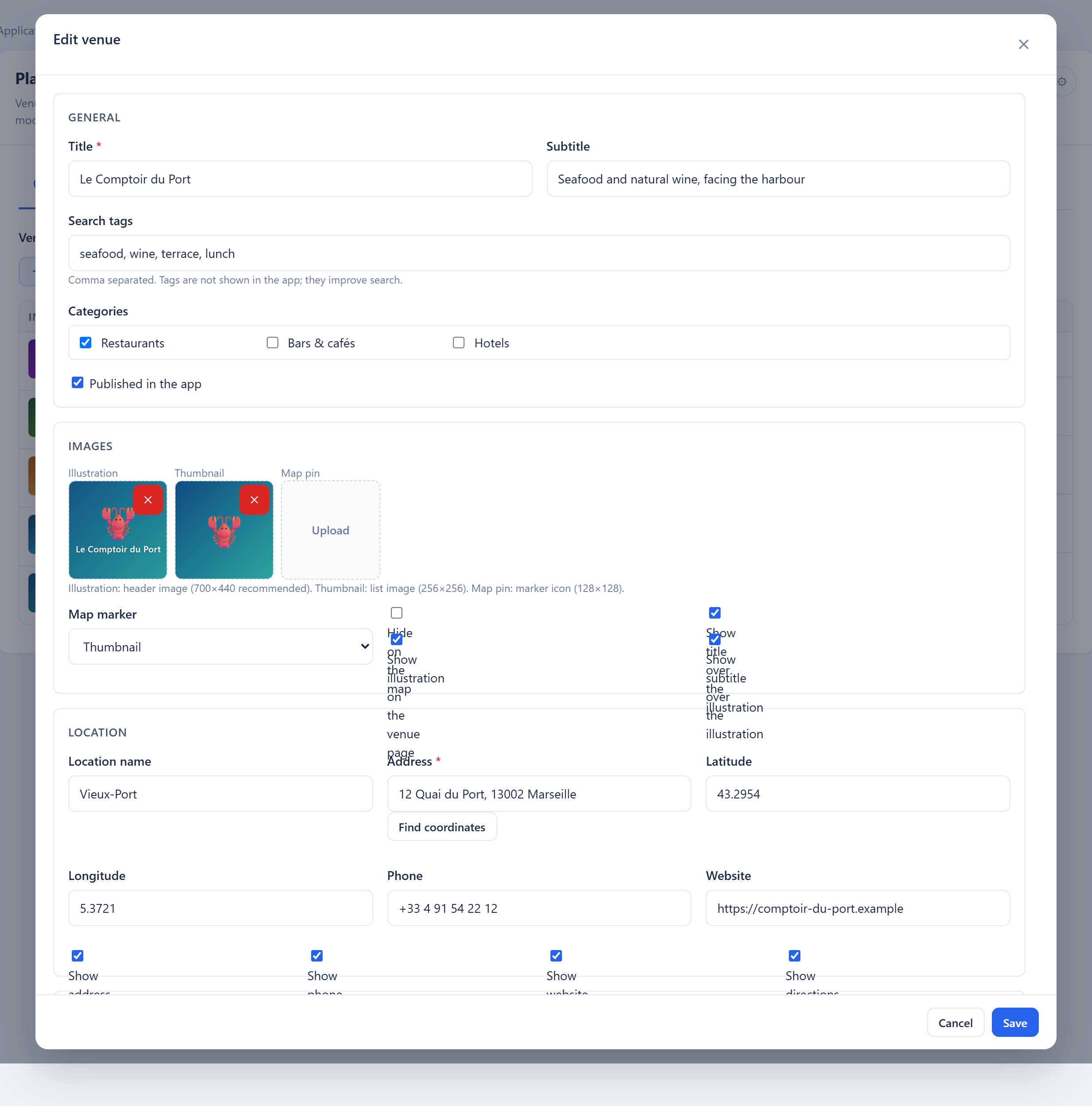Screen dimensions: 1092x1106
Task: Remove the Illustration image
Action: coord(148,500)
